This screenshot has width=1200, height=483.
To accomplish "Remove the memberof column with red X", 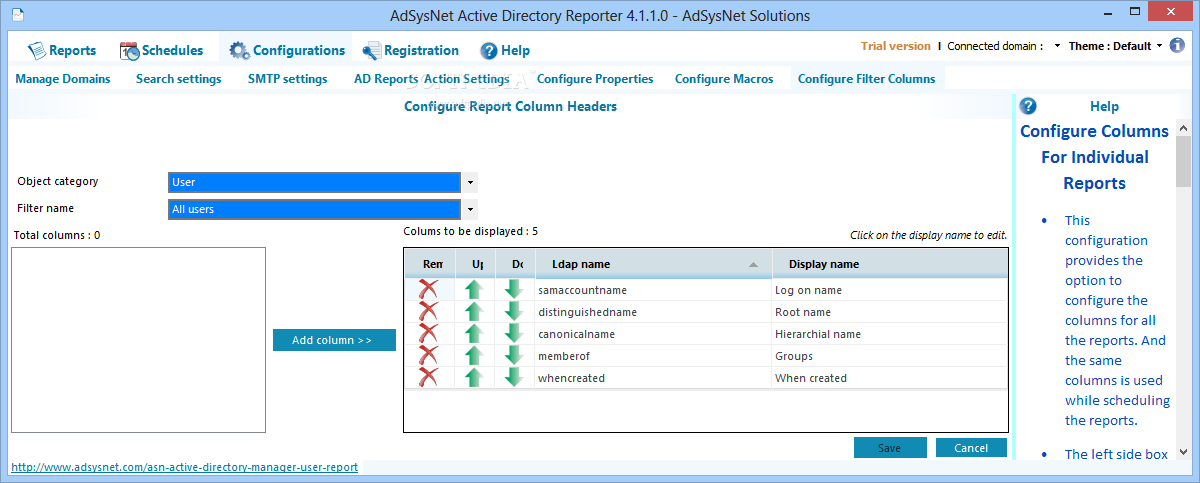I will pyautogui.click(x=428, y=356).
